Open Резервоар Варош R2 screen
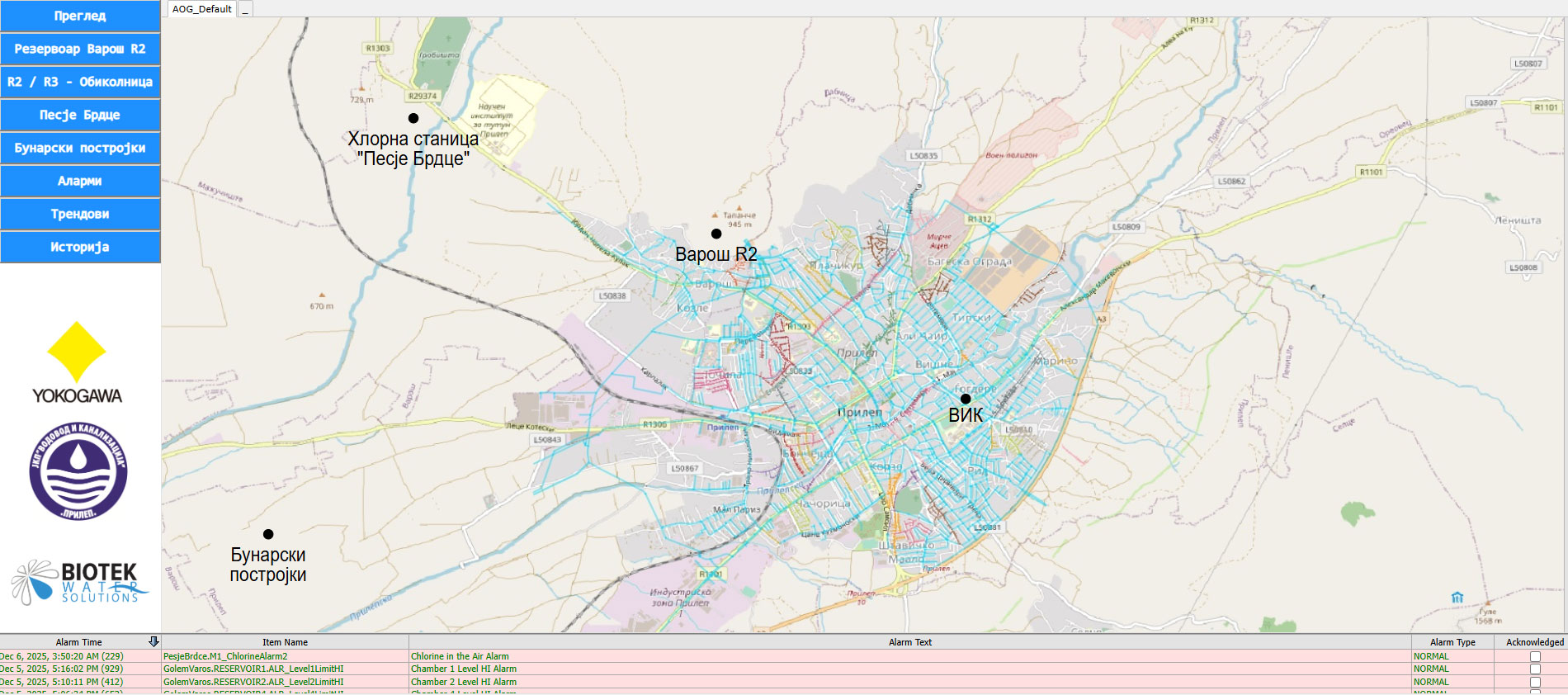1568x695 pixels. point(80,49)
